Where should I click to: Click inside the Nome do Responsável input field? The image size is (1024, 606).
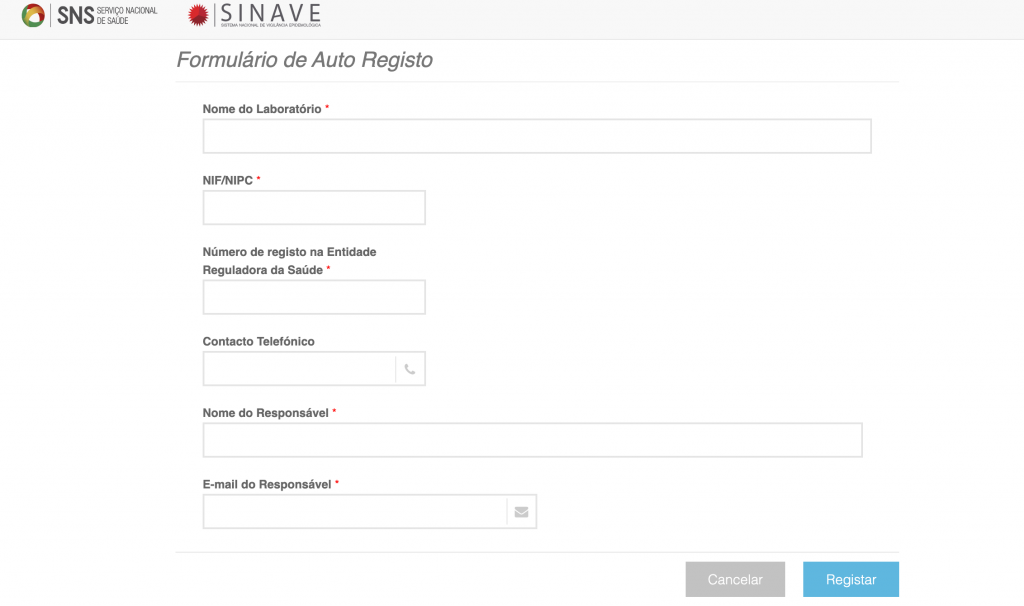532,440
